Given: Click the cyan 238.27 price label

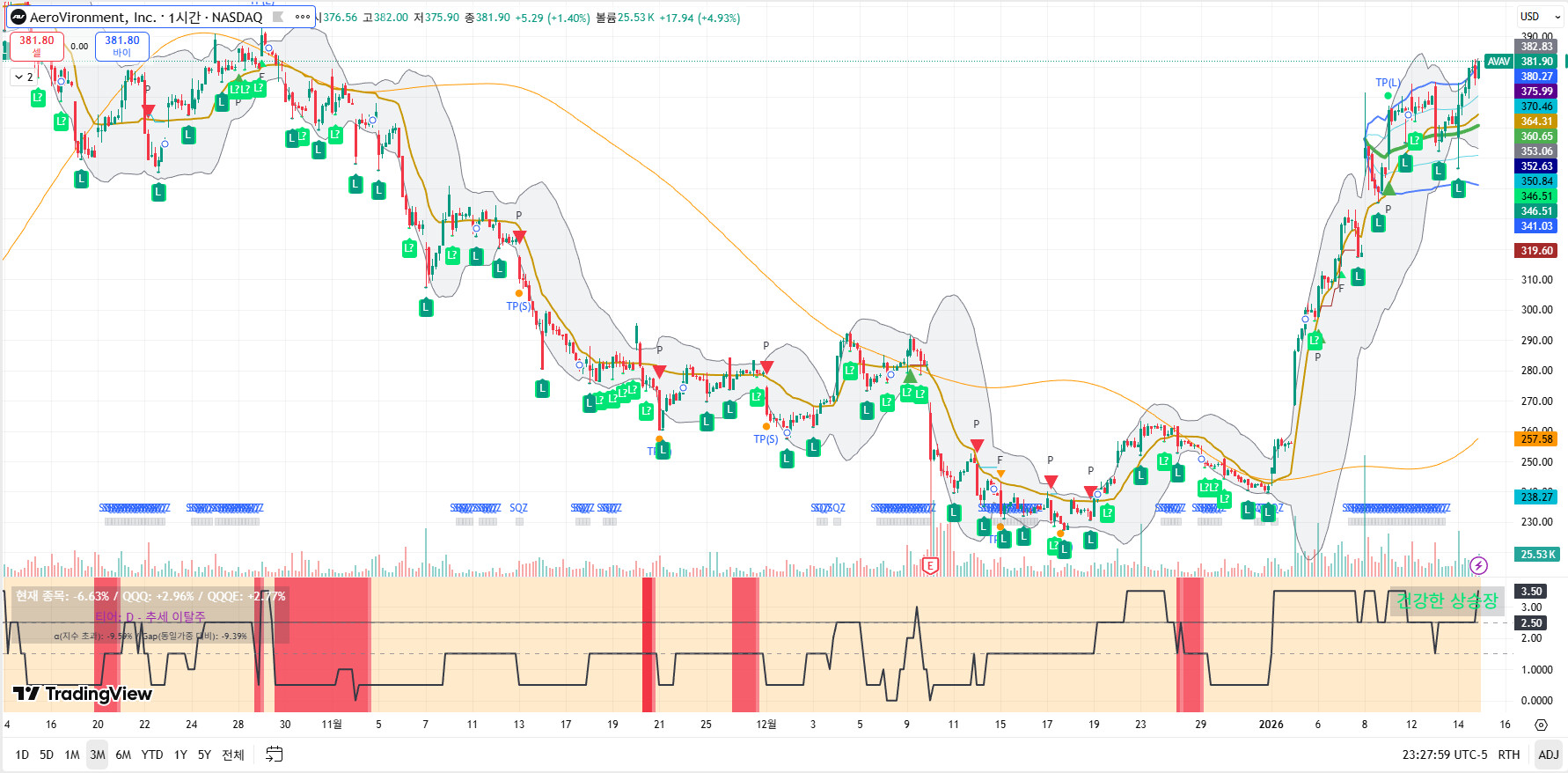Looking at the screenshot, I should (x=1537, y=497).
